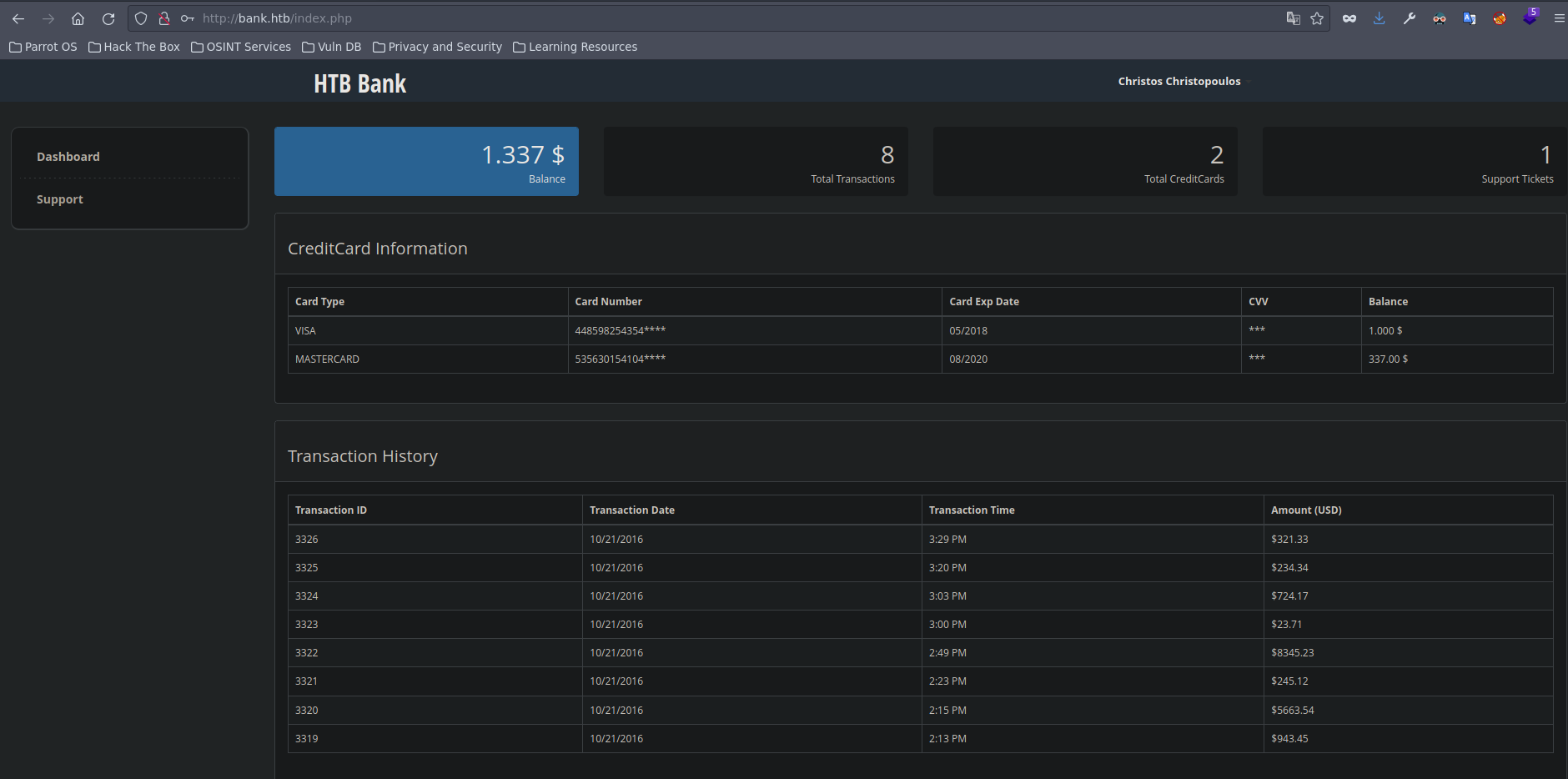The image size is (1568, 779).
Task: Go to the browser home page
Action: (78, 18)
